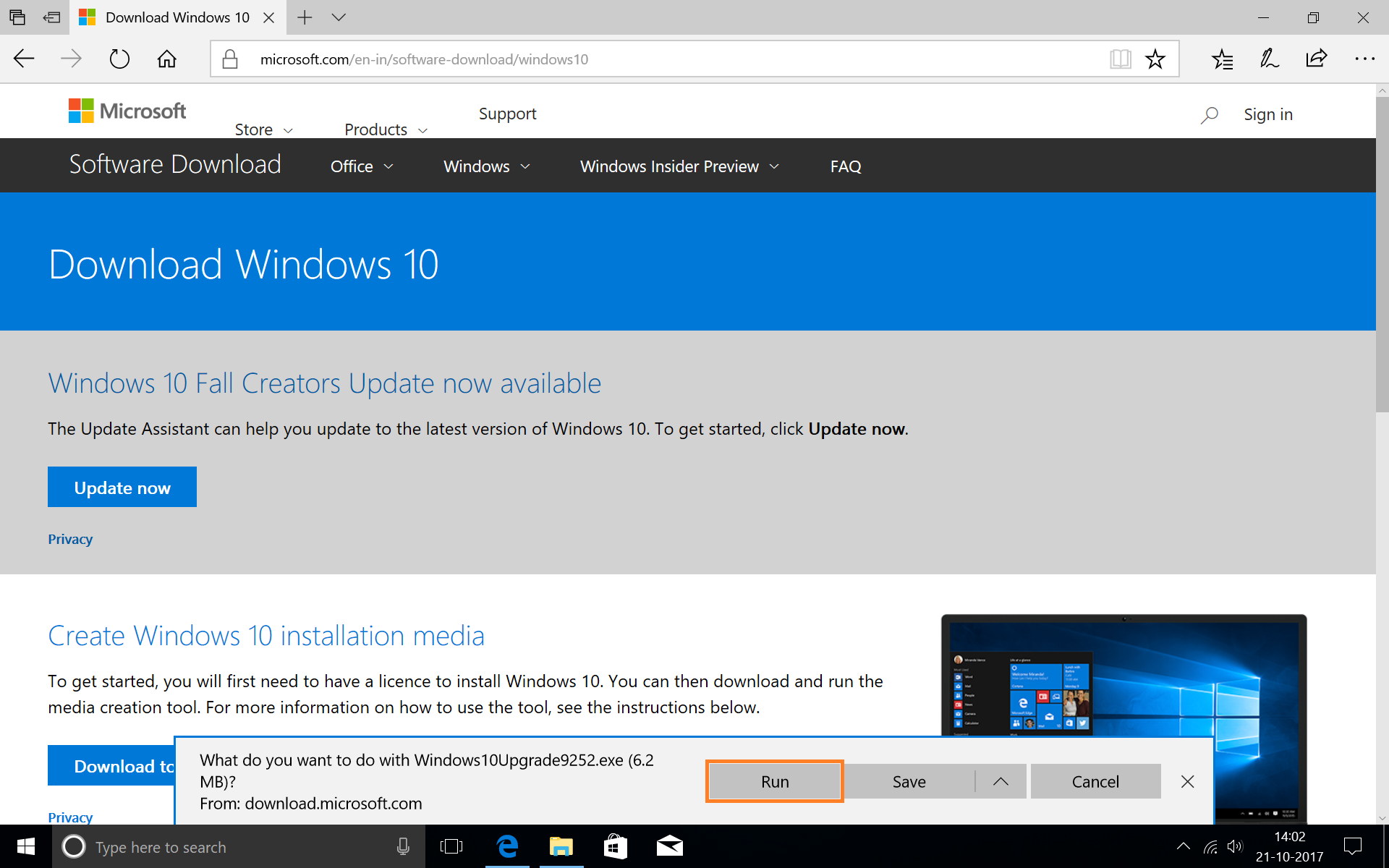The width and height of the screenshot is (1389, 868).
Task: Open Privacy link under Update now
Action: pos(70,539)
